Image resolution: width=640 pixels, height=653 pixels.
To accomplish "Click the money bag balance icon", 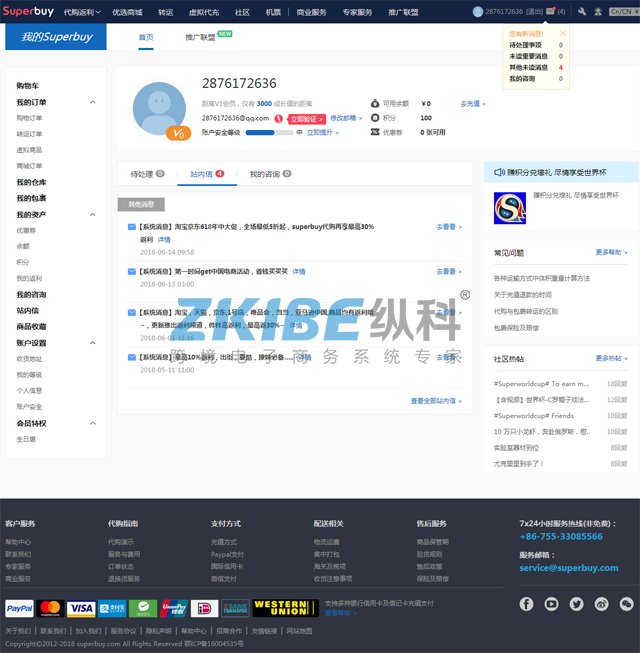I will [375, 103].
